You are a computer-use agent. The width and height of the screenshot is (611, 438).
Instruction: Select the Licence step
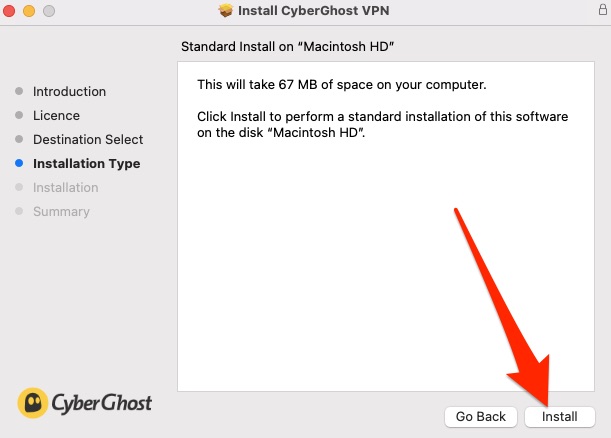(x=57, y=115)
